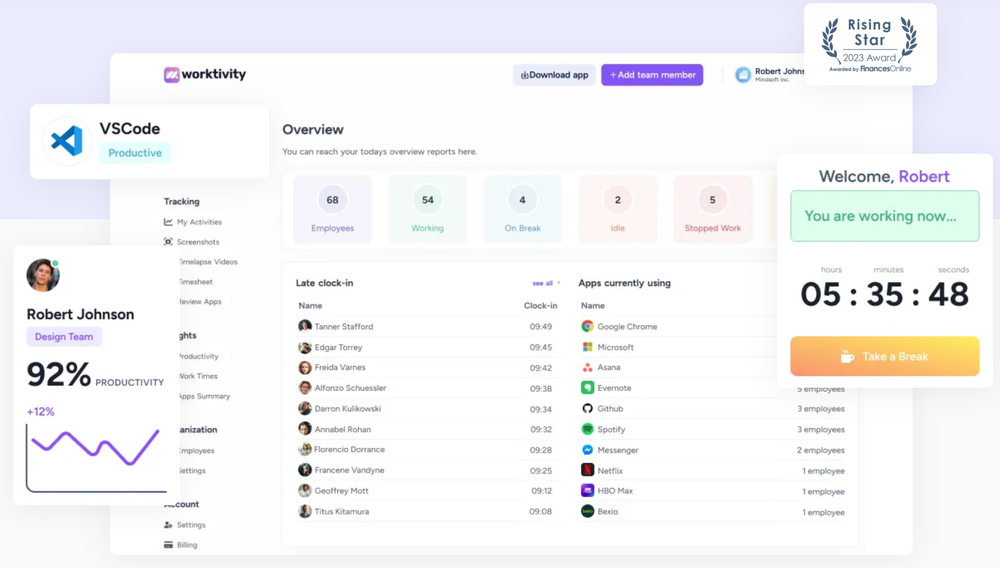Click the Productive status tag
1000x568 pixels.
(135, 153)
